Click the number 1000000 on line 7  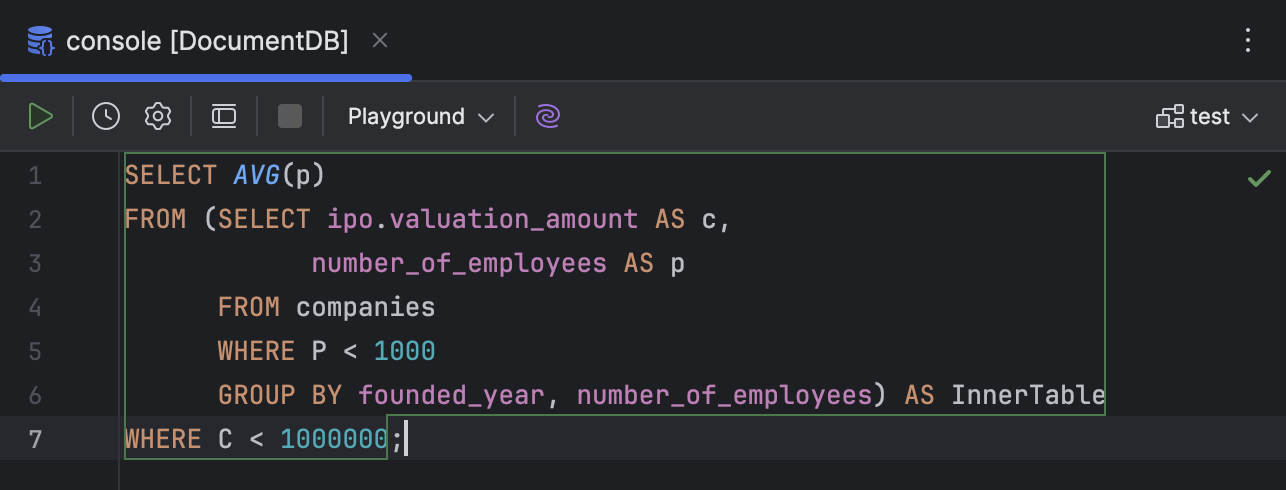[x=333, y=439]
